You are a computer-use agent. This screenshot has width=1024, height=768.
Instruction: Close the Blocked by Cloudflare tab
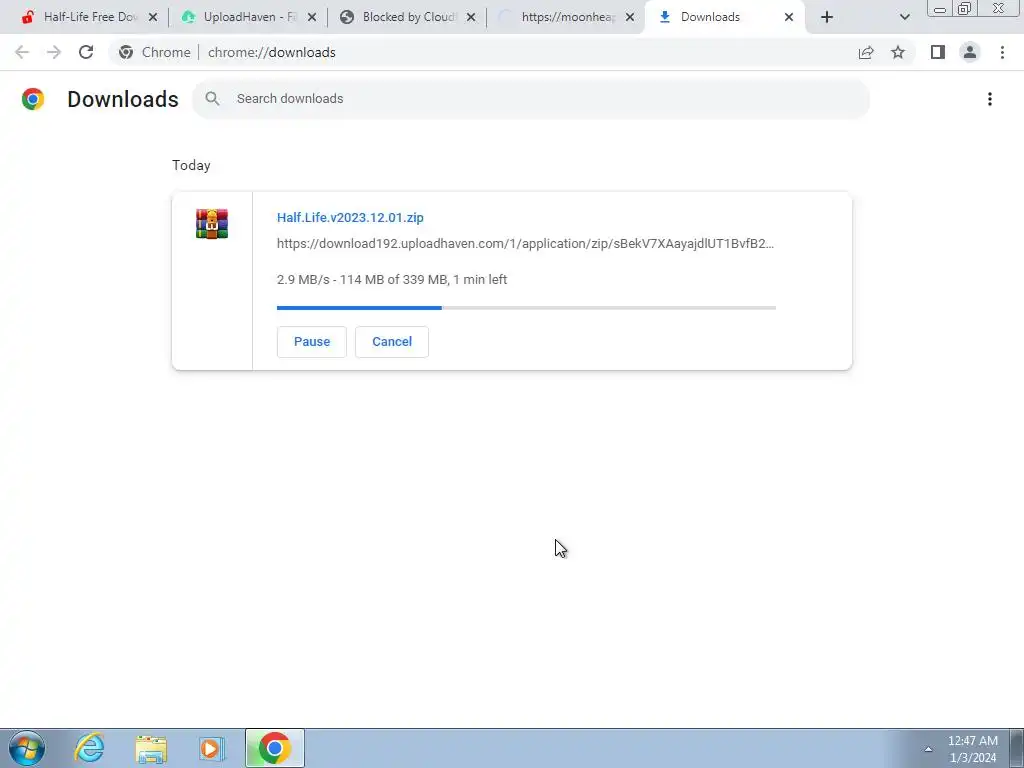471,17
